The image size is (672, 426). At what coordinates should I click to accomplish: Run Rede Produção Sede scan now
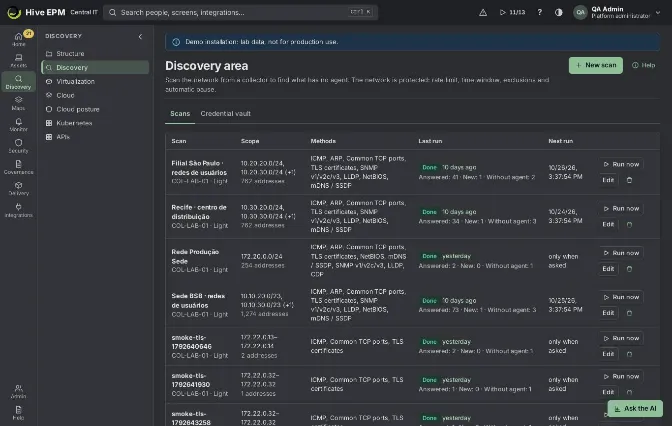pyautogui.click(x=621, y=253)
